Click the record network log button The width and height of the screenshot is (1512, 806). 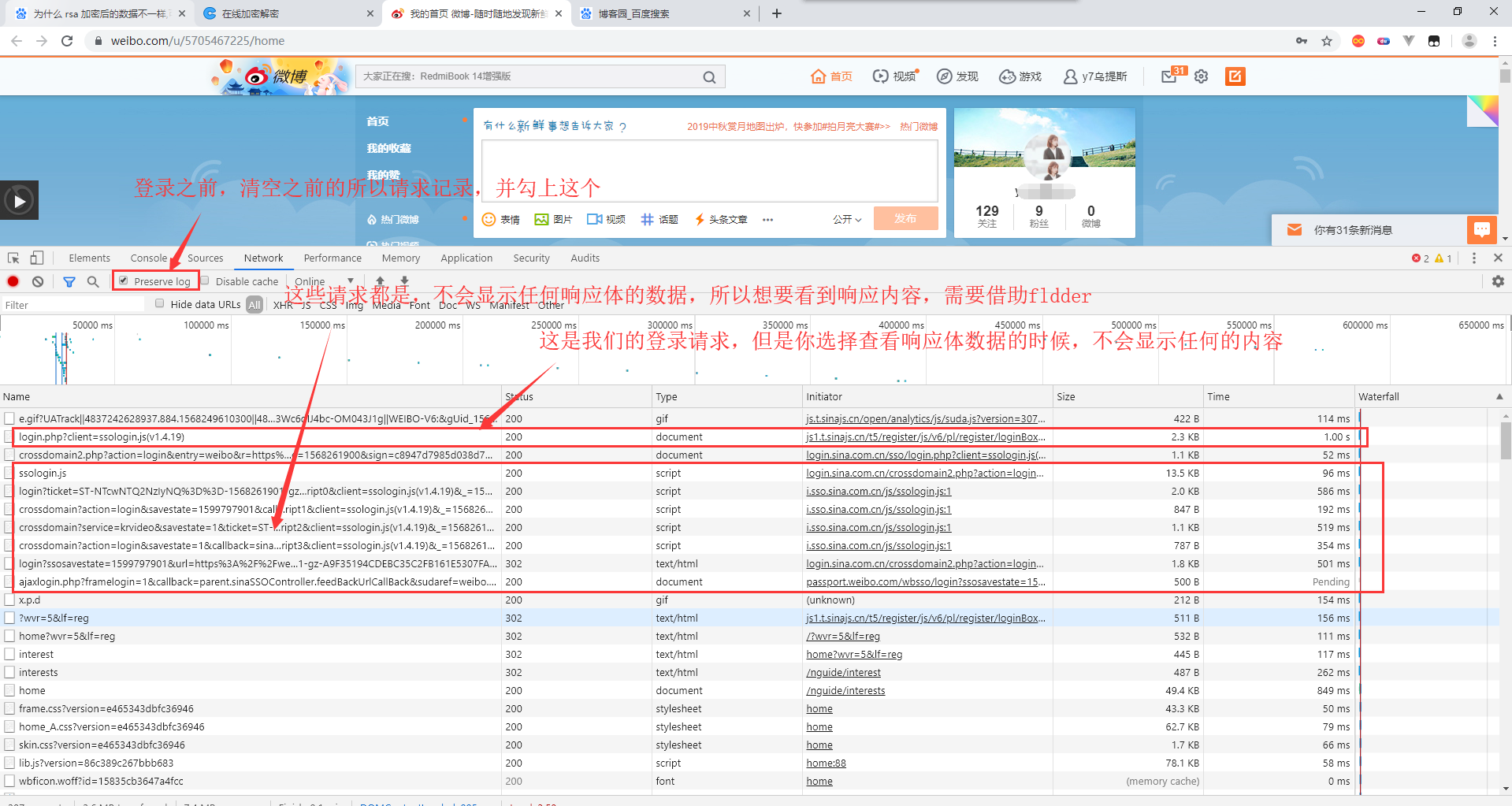[13, 281]
